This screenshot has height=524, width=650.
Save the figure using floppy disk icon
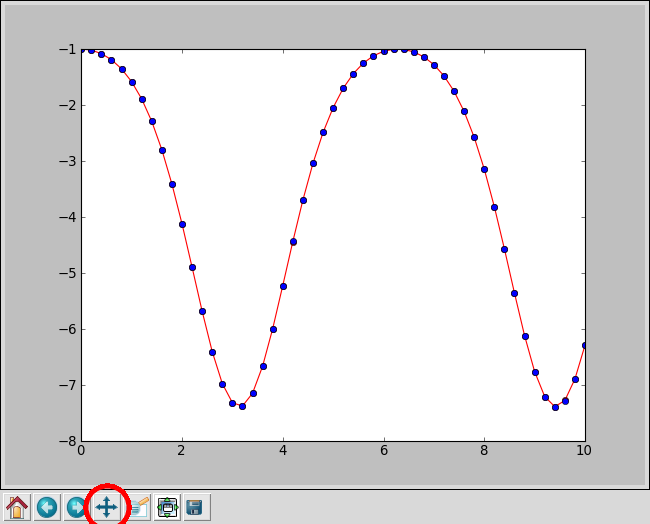pos(195,507)
